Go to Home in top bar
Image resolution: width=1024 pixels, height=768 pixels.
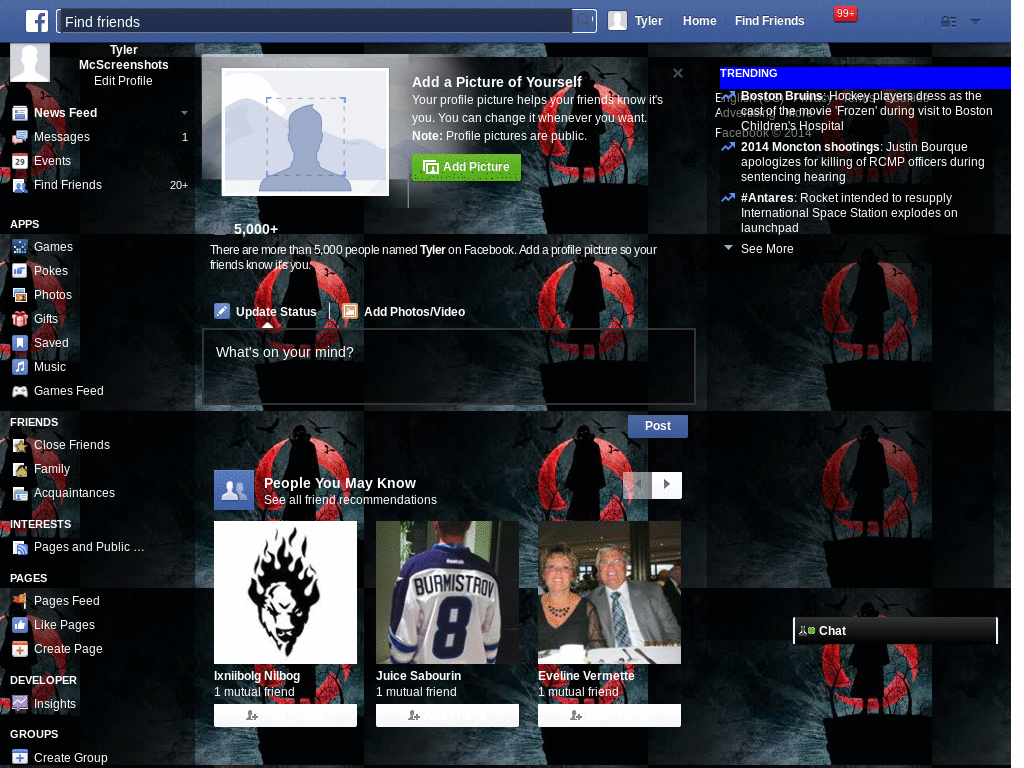(x=699, y=21)
